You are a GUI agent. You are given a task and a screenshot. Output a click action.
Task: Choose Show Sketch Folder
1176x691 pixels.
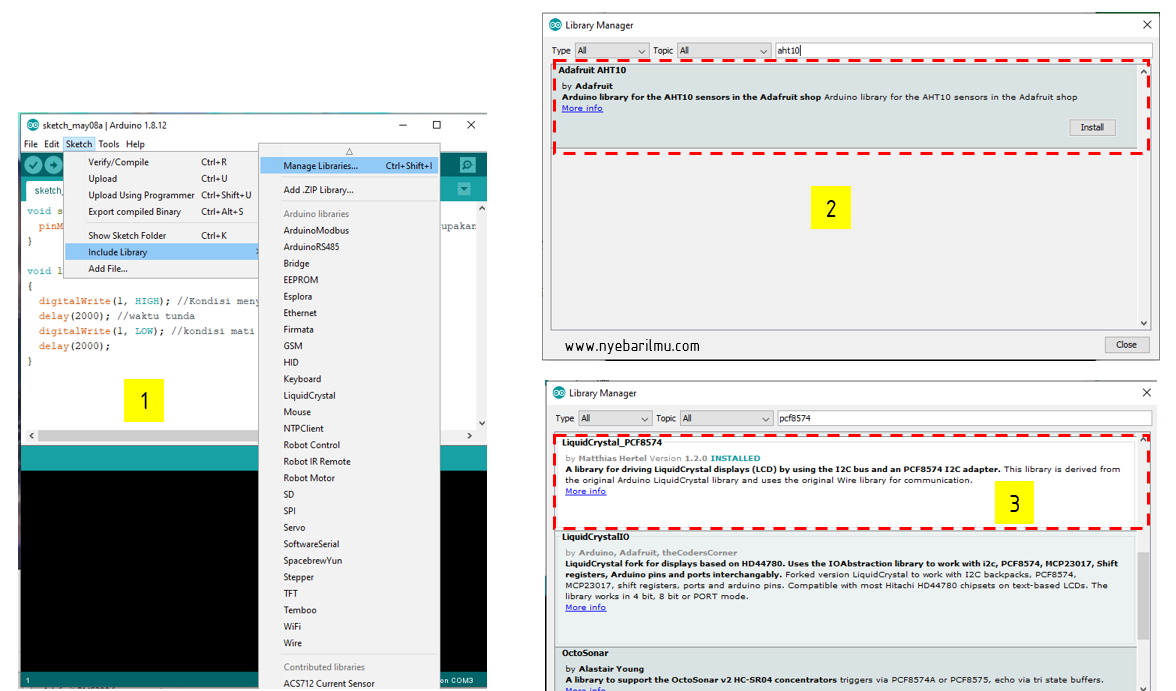coord(160,236)
